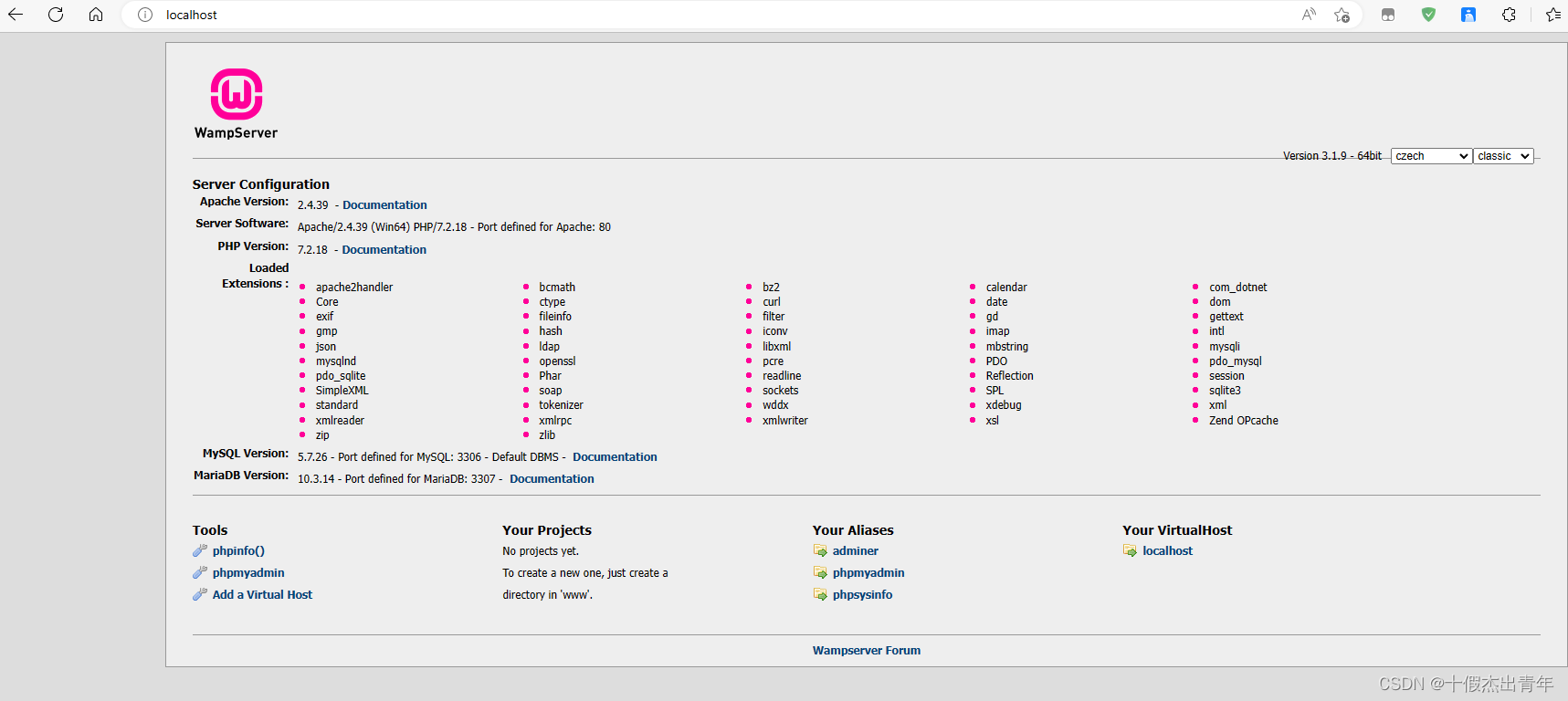Click the folder icon beside phpmyadmin alias

coord(820,572)
